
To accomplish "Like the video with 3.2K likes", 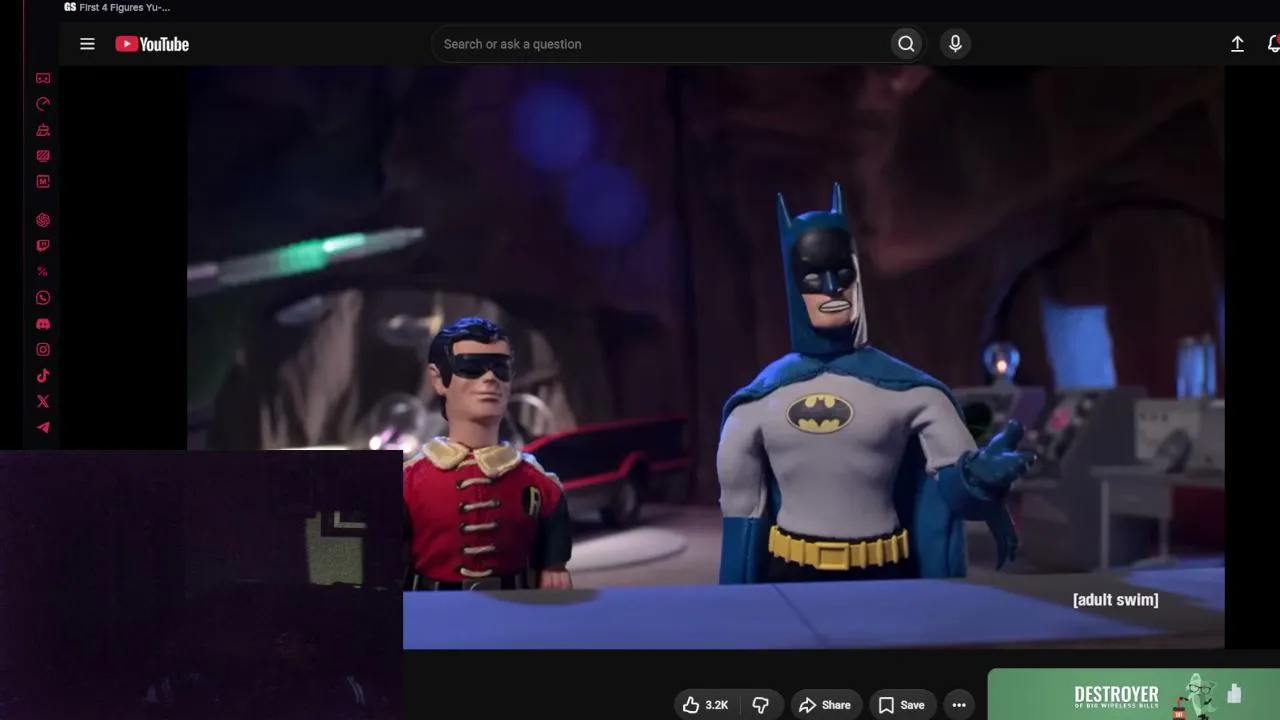I will pos(706,705).
